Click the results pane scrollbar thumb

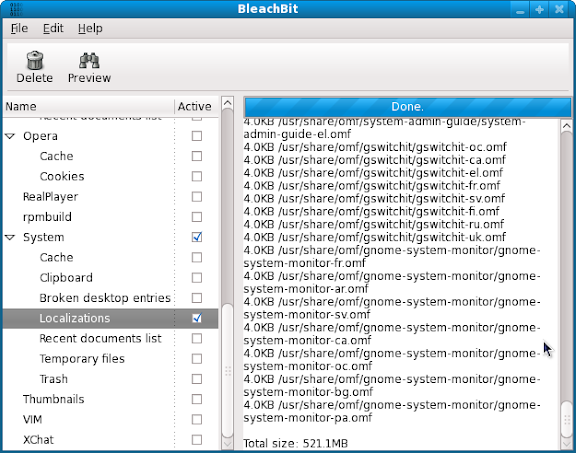(x=566, y=419)
